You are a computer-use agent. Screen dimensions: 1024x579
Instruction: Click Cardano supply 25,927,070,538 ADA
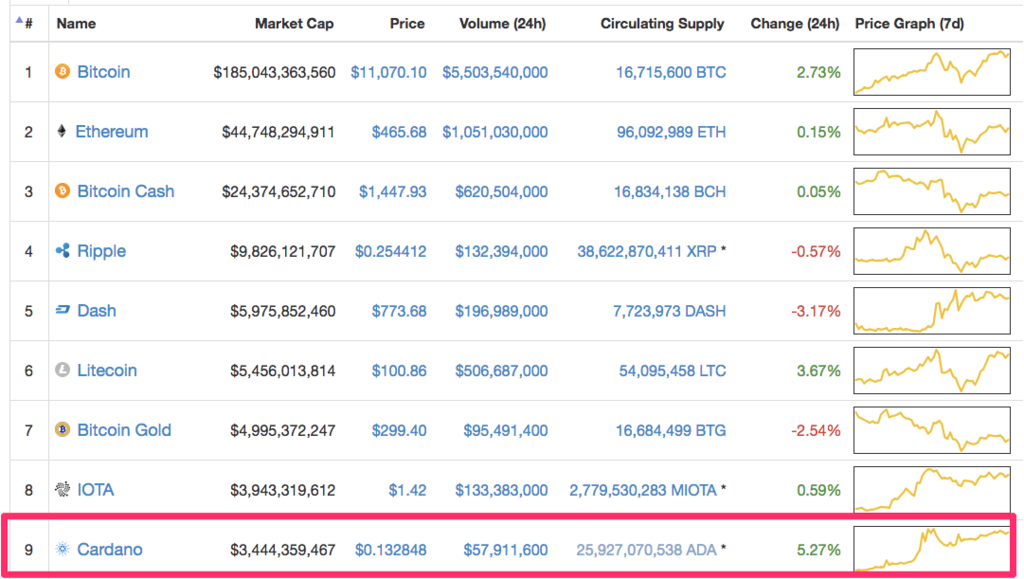coord(647,550)
